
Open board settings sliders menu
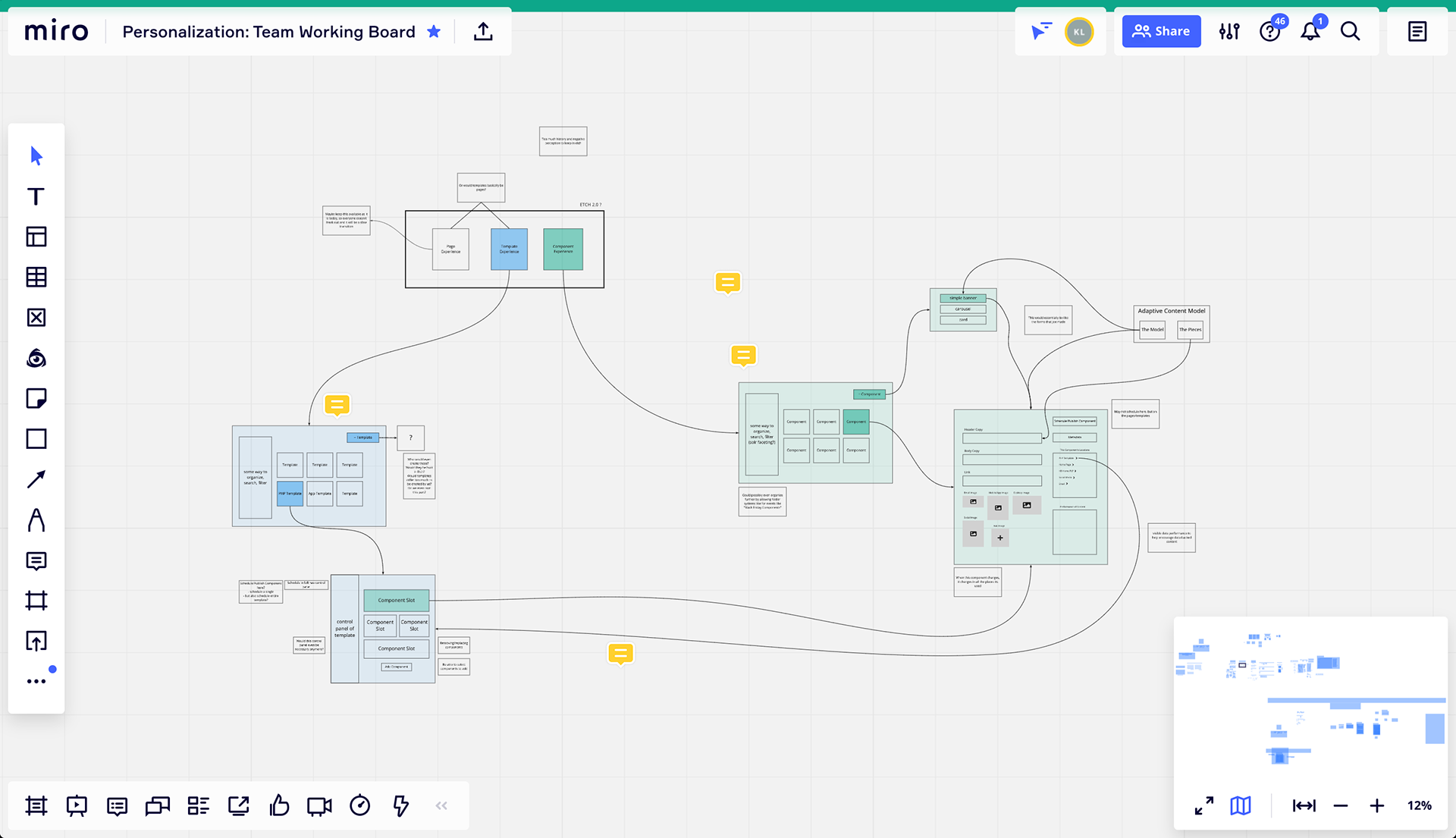1228,31
